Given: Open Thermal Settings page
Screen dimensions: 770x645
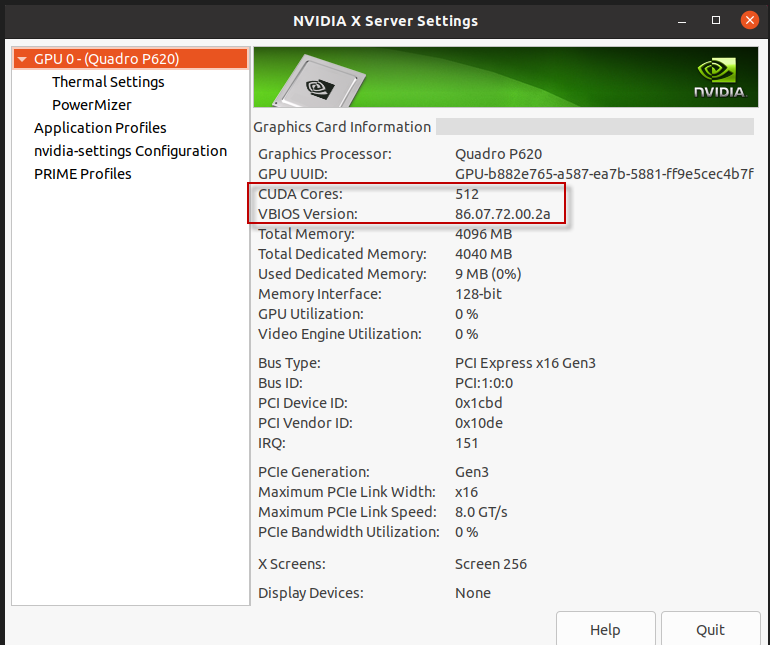Looking at the screenshot, I should tap(108, 82).
